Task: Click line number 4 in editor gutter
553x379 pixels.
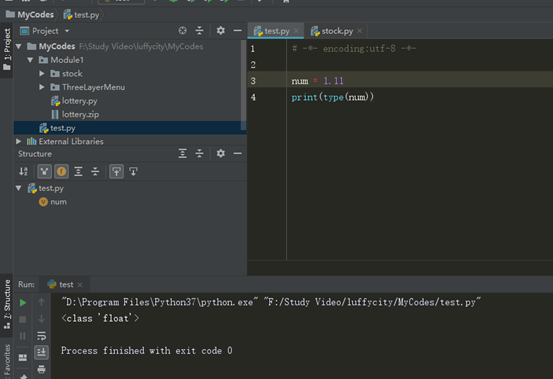Action: (x=253, y=97)
